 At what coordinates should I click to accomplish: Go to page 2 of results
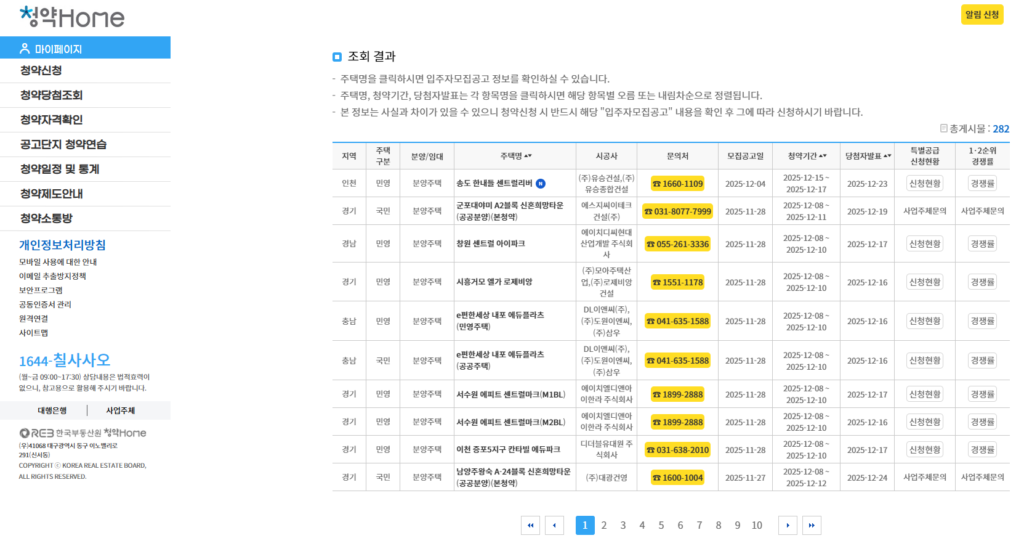point(604,526)
